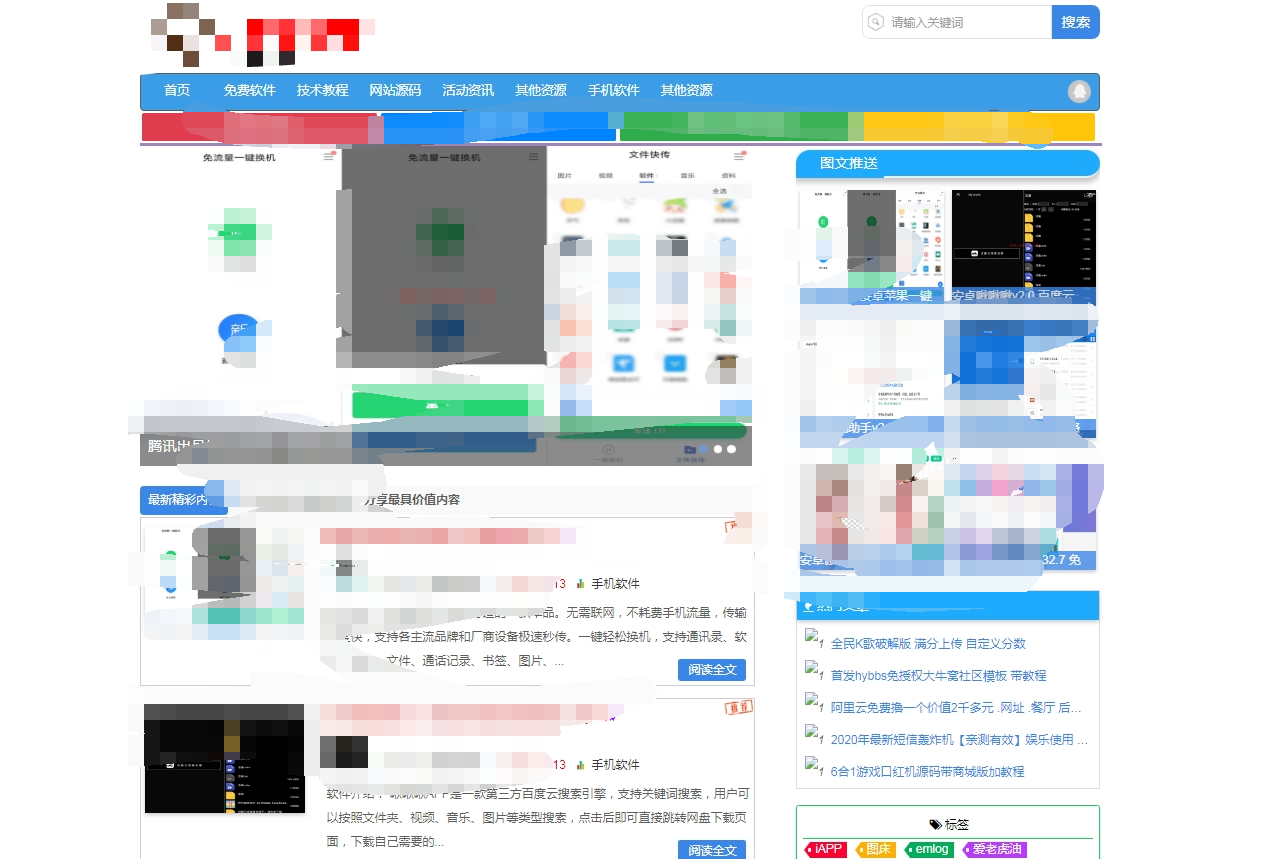This screenshot has width=1268, height=859.
Task: Click image icon before 全民K歌破解版 article
Action: point(814,643)
